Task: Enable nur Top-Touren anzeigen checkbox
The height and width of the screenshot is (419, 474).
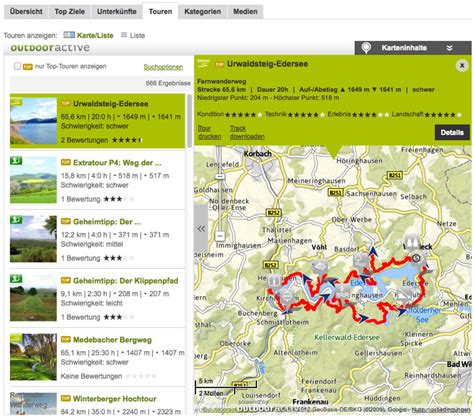Action: pyautogui.click(x=17, y=66)
